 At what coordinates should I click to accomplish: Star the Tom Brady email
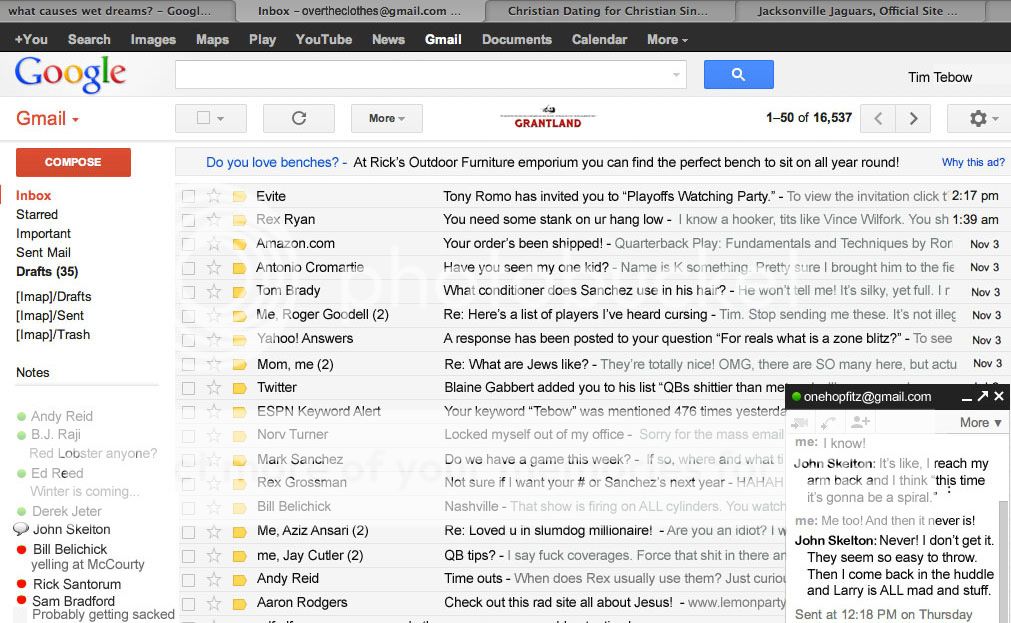[x=213, y=292]
